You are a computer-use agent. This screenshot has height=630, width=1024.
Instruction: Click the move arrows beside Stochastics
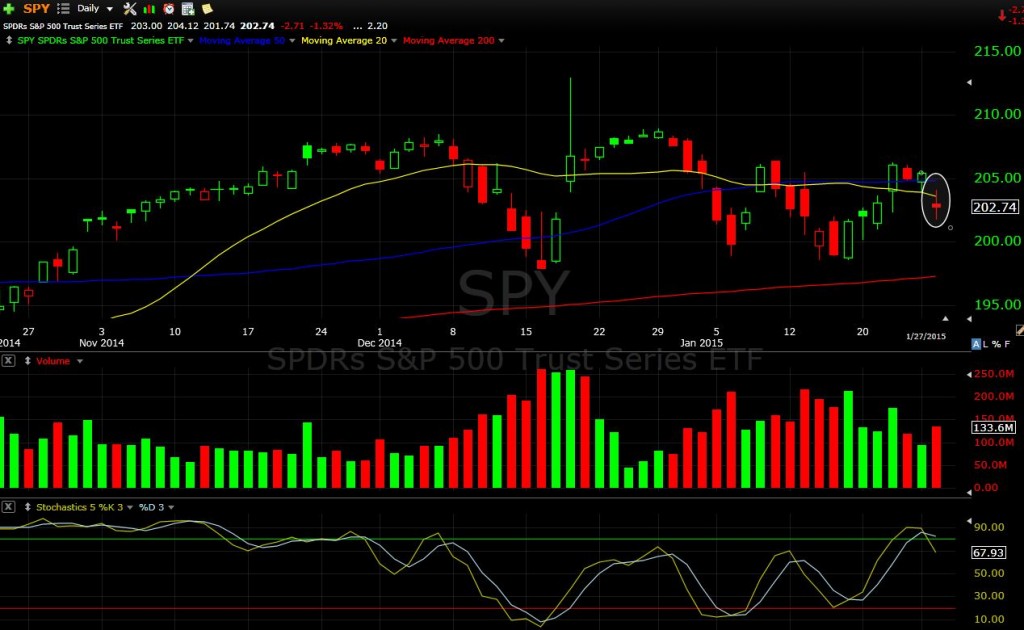click(27, 507)
